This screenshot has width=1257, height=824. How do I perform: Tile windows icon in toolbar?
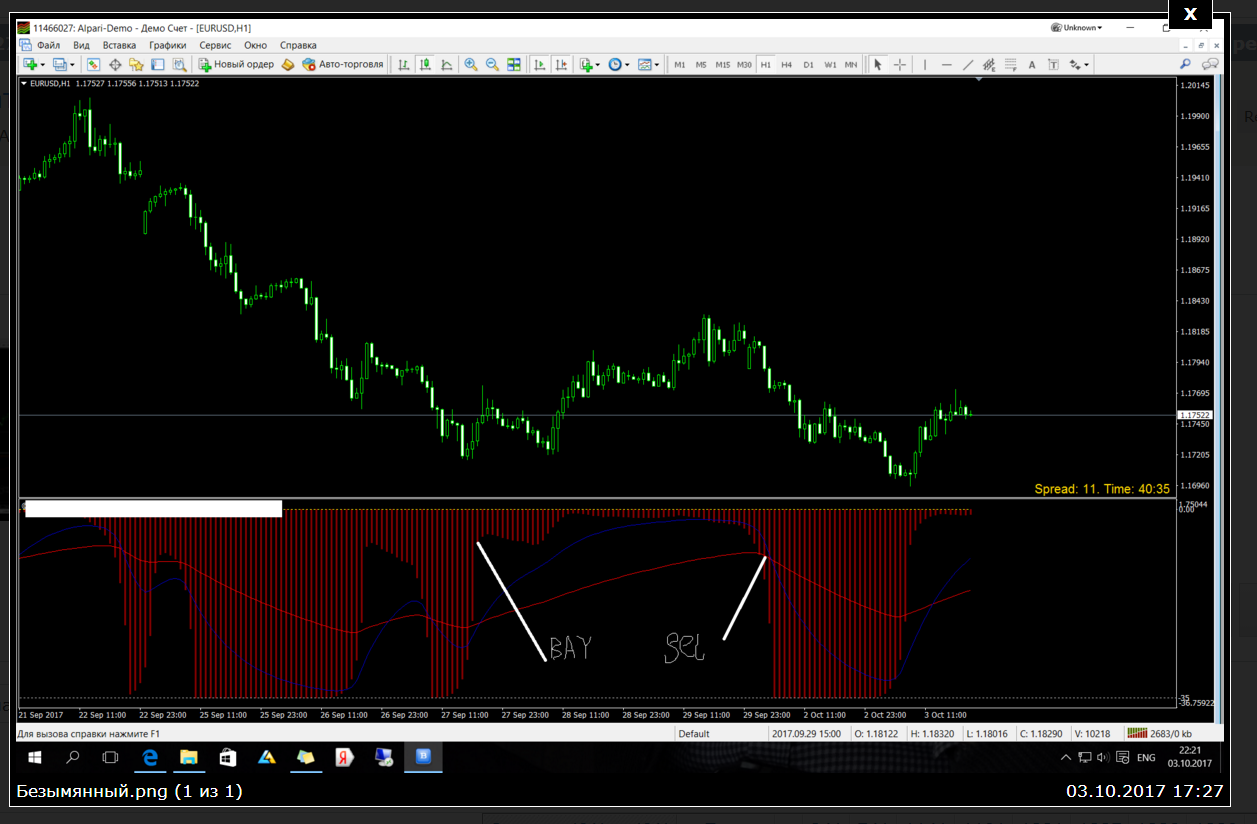coord(514,64)
